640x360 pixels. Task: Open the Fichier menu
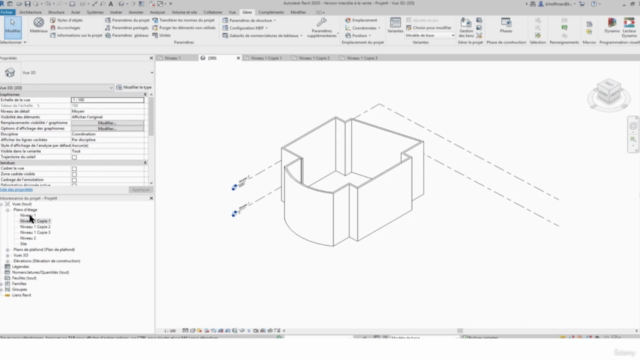(7, 12)
